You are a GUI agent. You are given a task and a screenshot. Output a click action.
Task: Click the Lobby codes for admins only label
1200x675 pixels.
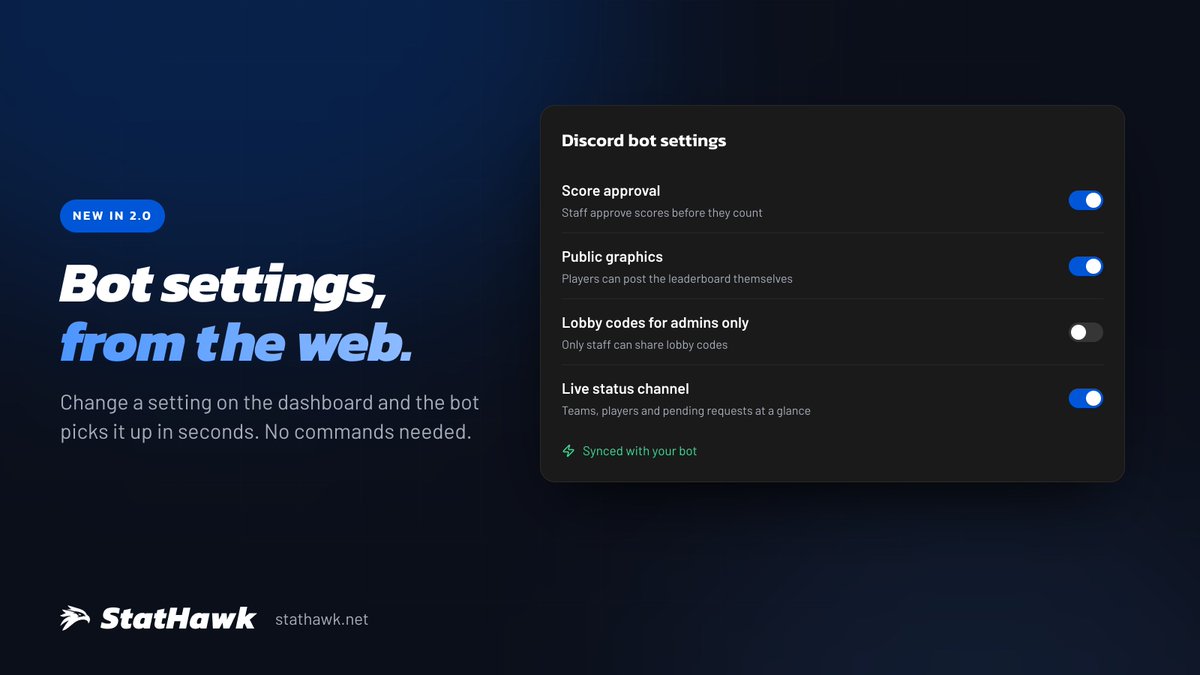655,323
